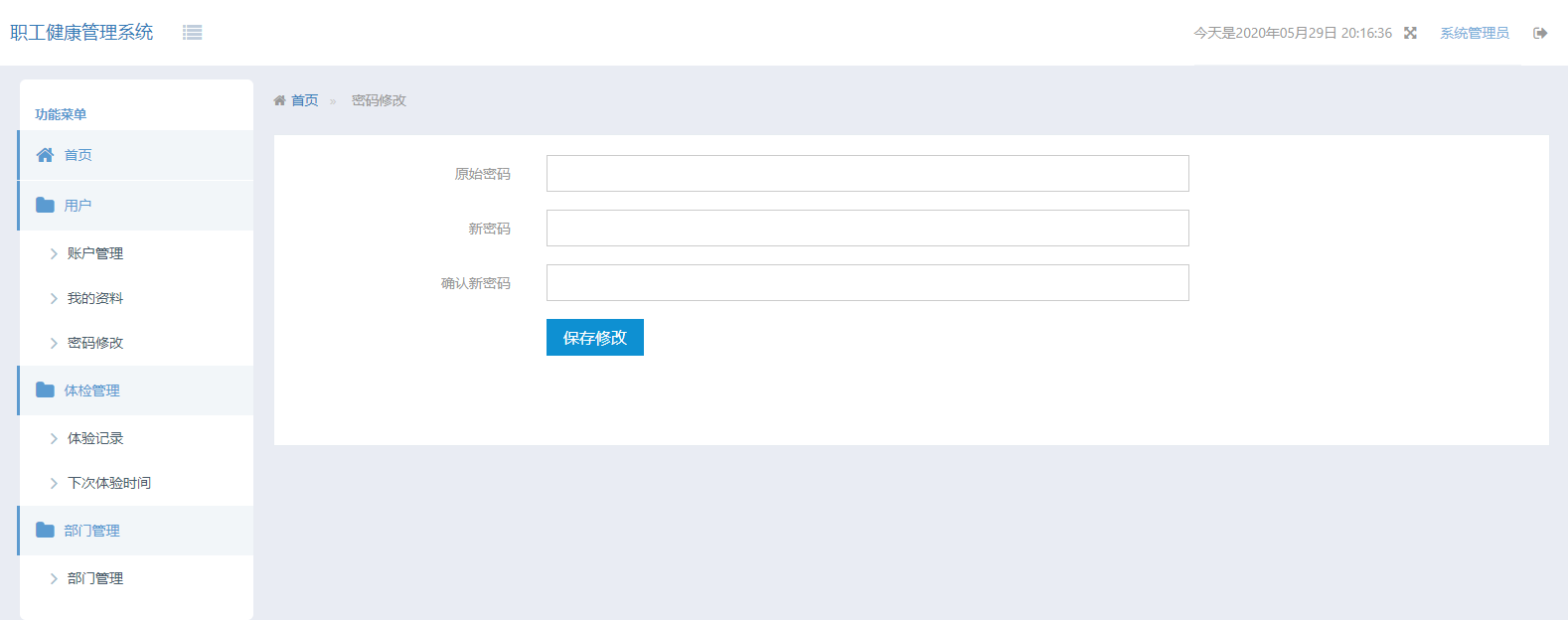
Task: Click the 确认新密码 field label
Action: [x=476, y=283]
